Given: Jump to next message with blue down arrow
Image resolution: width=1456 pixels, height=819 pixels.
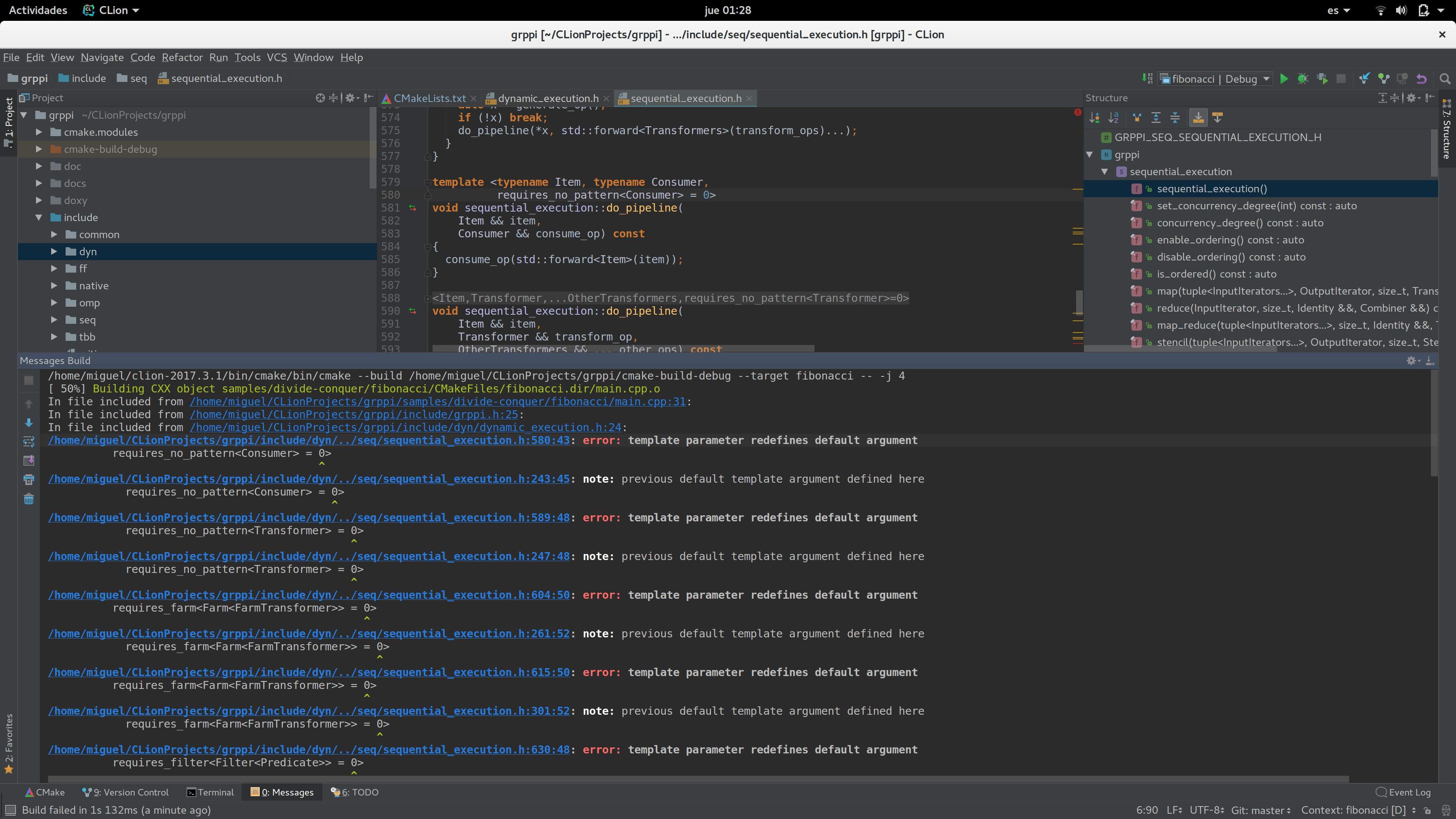Looking at the screenshot, I should tap(29, 423).
